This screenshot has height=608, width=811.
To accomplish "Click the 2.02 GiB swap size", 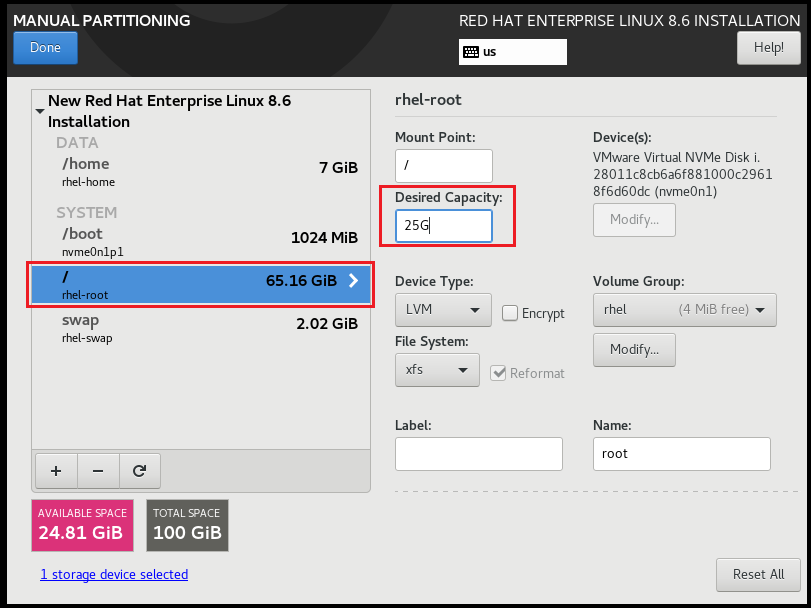I will (x=327, y=324).
